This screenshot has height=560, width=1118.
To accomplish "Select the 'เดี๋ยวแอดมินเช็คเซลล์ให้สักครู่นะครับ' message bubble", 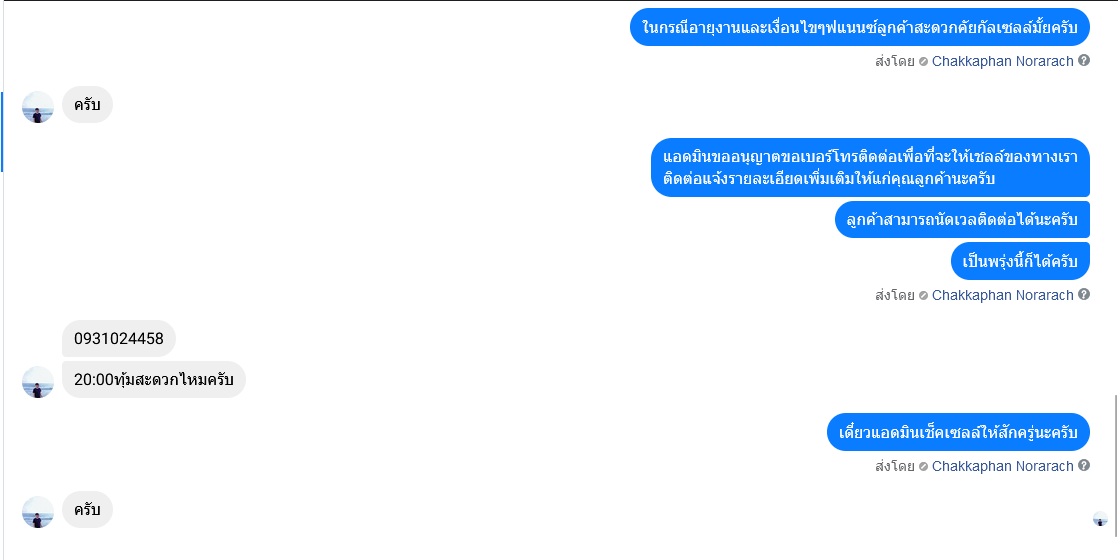I will (x=958, y=432).
